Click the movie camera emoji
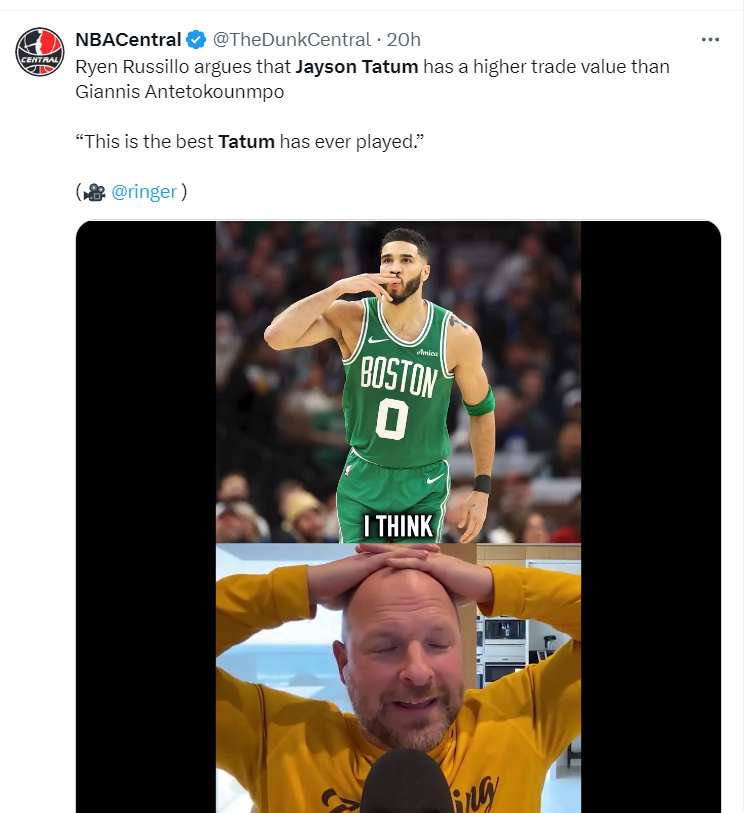Viewport: 748px width, 813px height. click(95, 192)
